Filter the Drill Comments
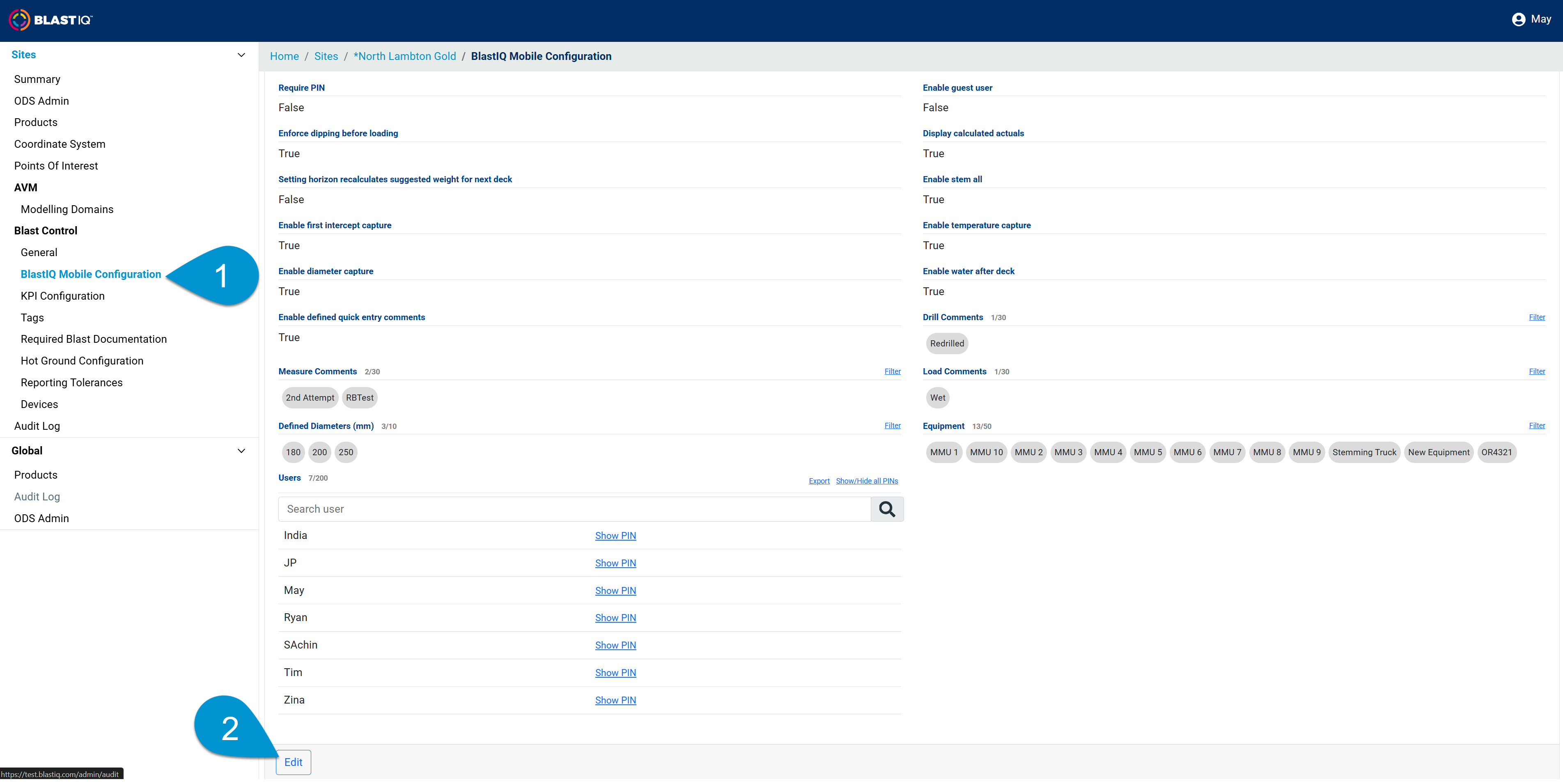Image resolution: width=1563 pixels, height=784 pixels. click(x=1537, y=317)
